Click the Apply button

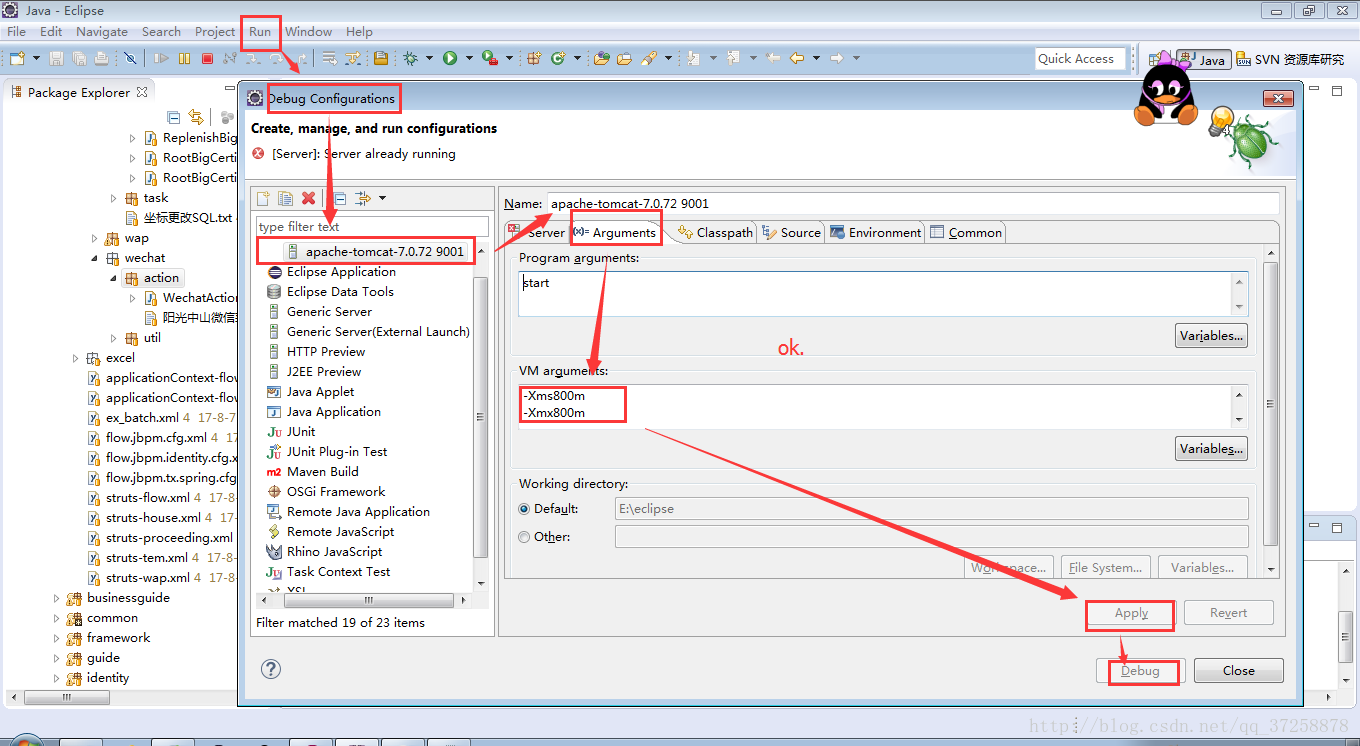[1131, 613]
